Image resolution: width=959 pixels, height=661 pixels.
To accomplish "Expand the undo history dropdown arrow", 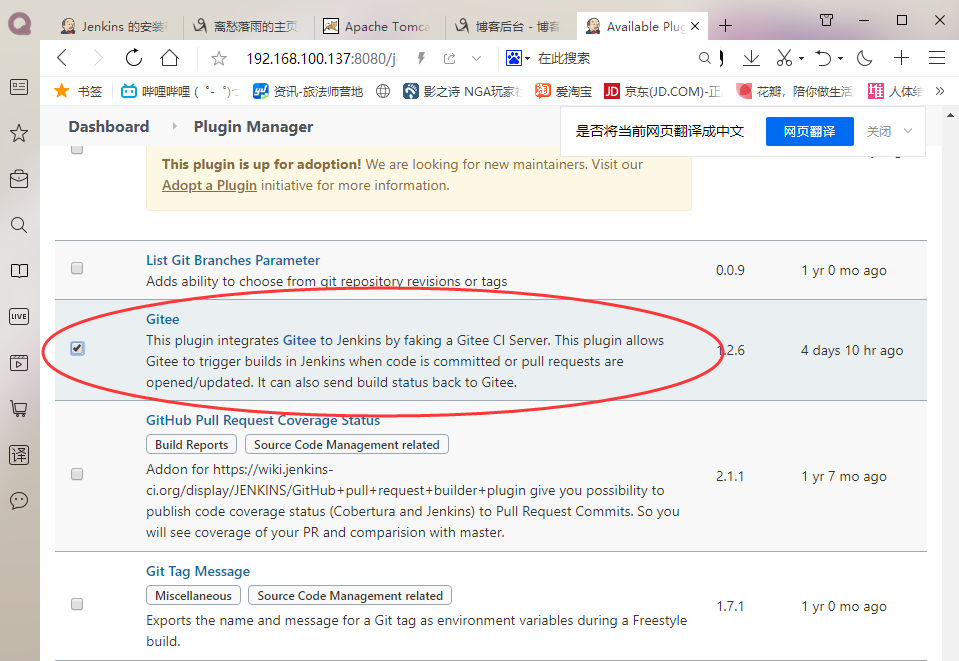I will pos(840,59).
